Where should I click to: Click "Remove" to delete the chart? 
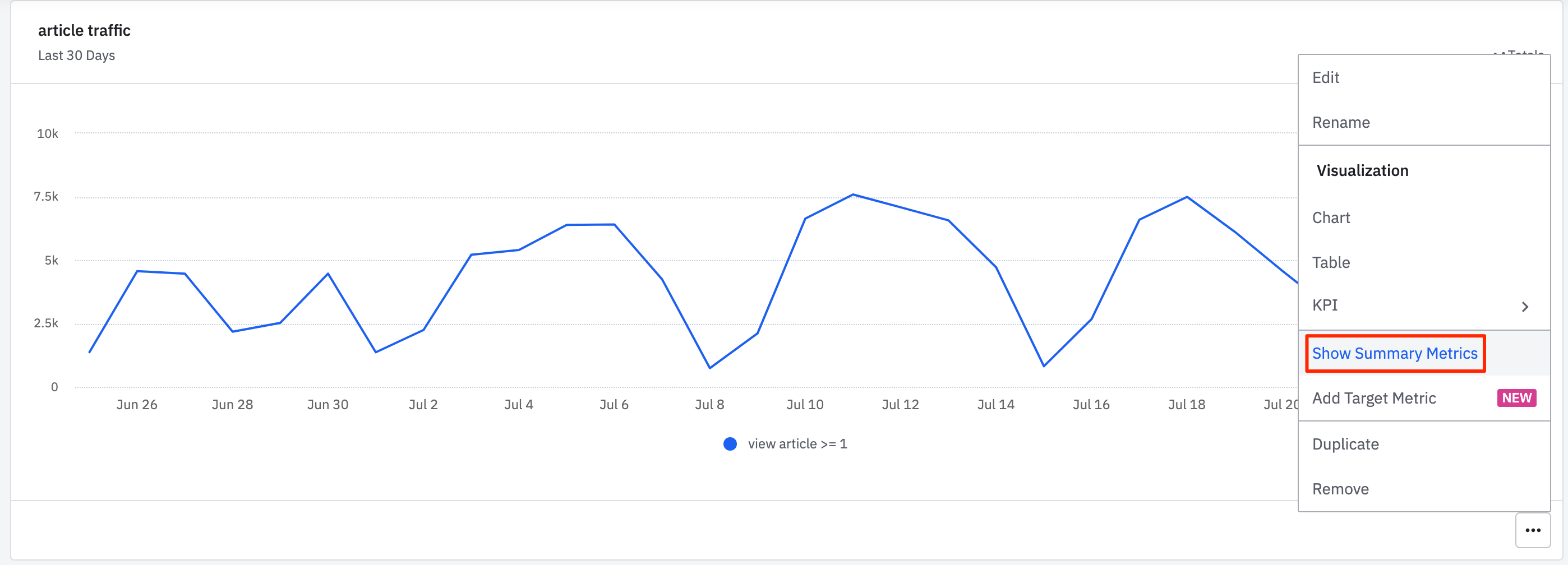click(1340, 488)
